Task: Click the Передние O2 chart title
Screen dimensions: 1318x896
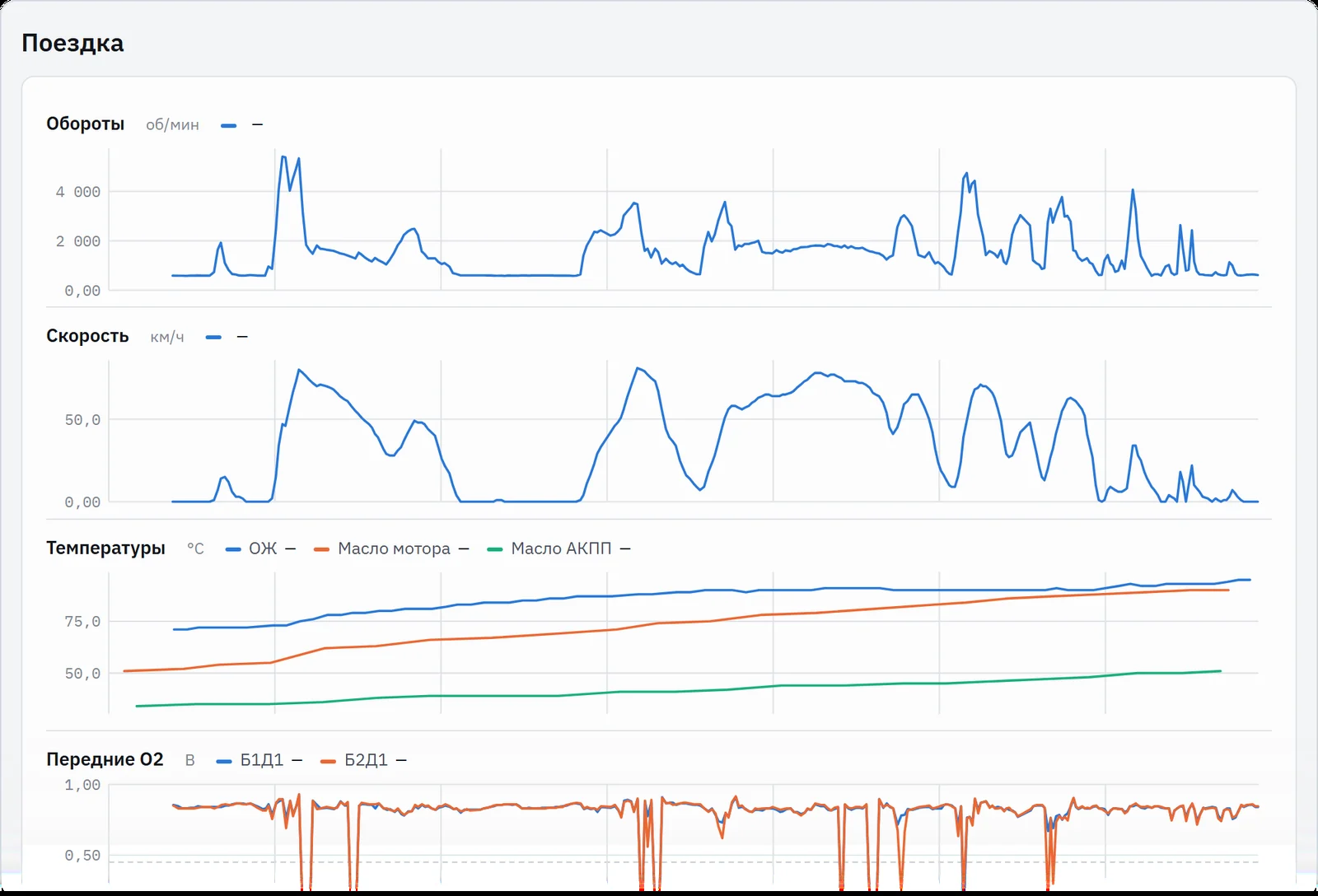Action: pyautogui.click(x=105, y=759)
